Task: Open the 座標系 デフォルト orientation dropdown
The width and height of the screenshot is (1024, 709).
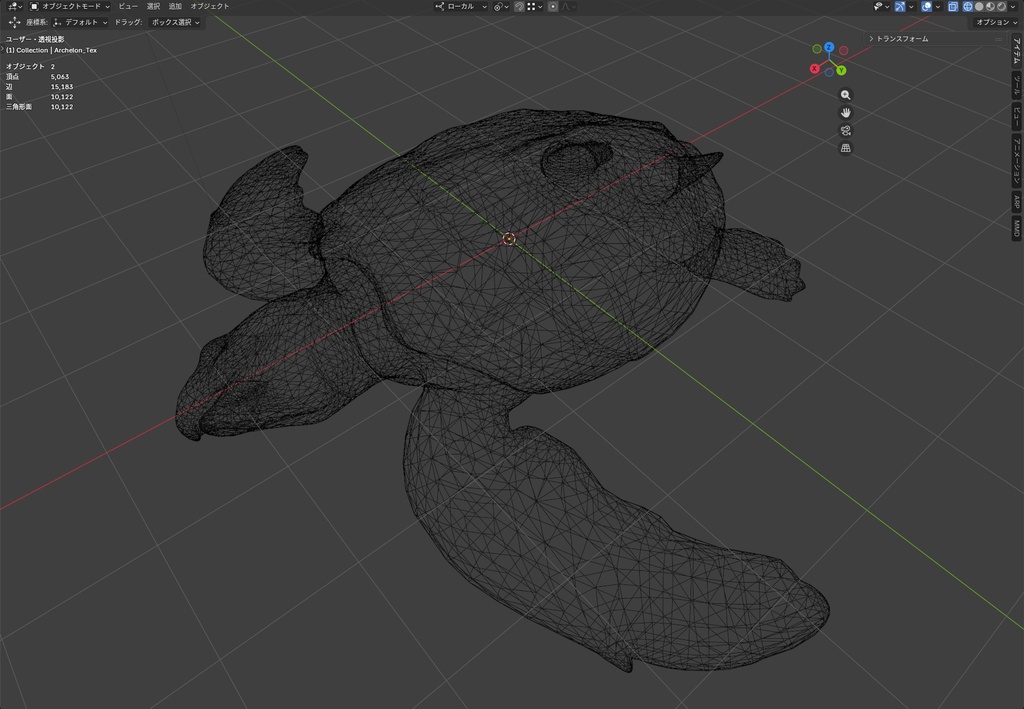Action: click(81, 22)
